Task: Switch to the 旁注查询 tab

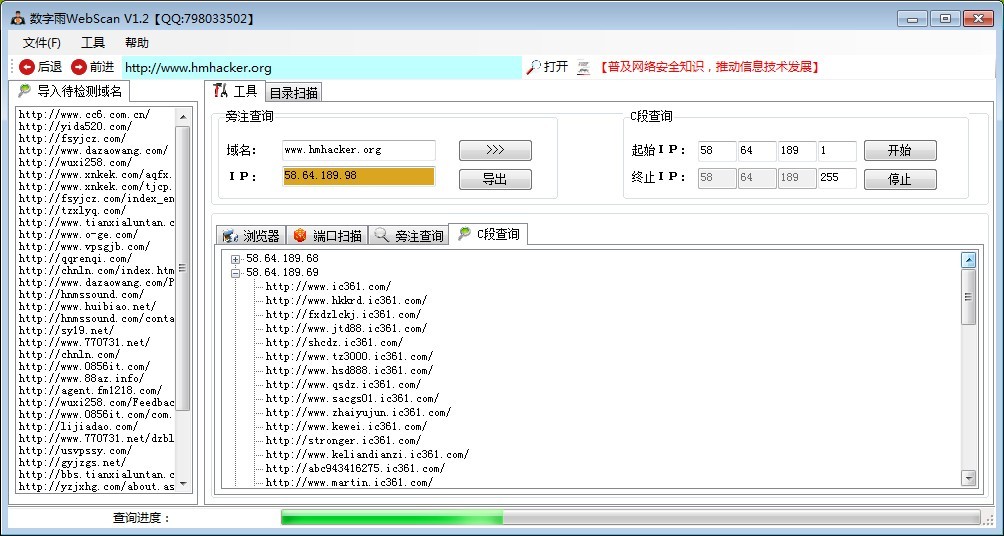Action: click(409, 236)
